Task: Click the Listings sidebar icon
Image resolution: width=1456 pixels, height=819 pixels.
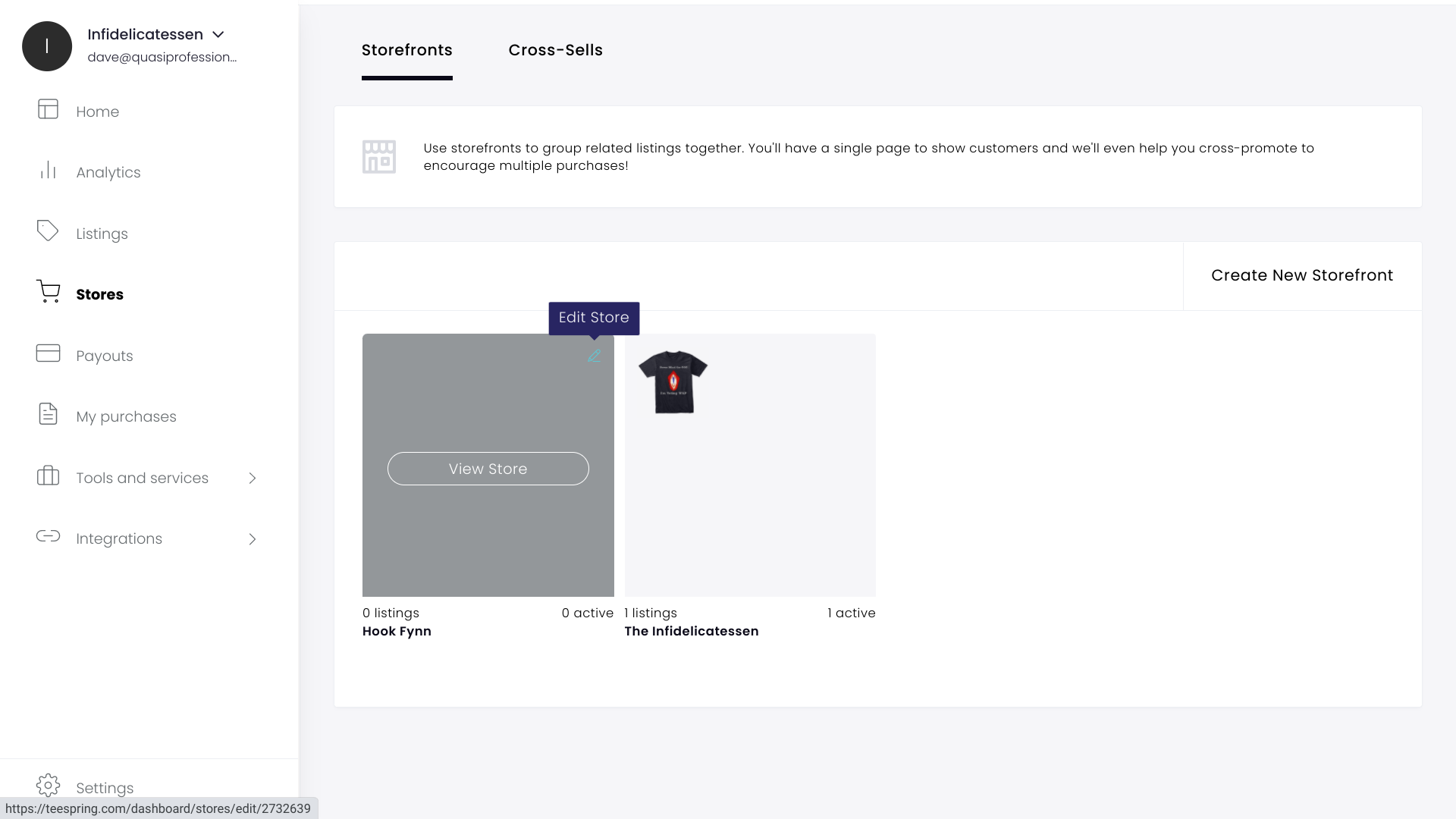Action: [47, 232]
